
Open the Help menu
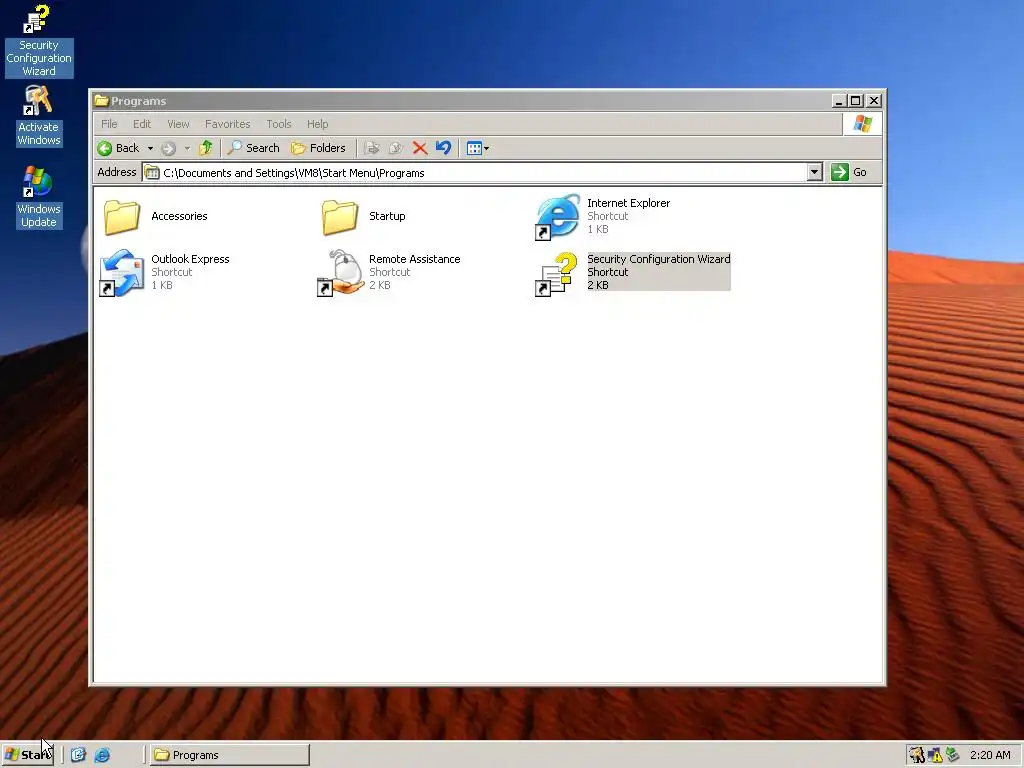(x=317, y=124)
